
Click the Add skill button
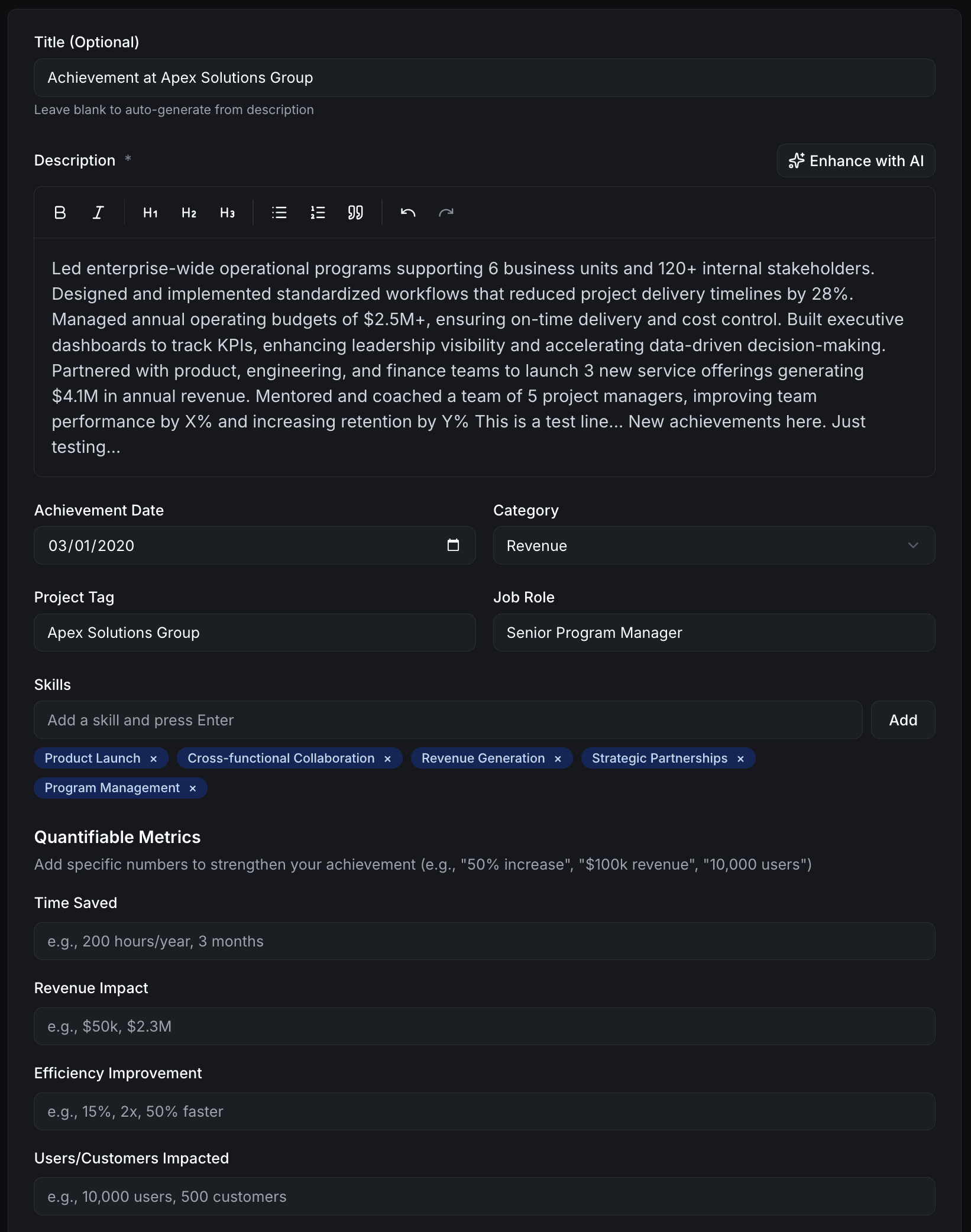pos(902,720)
